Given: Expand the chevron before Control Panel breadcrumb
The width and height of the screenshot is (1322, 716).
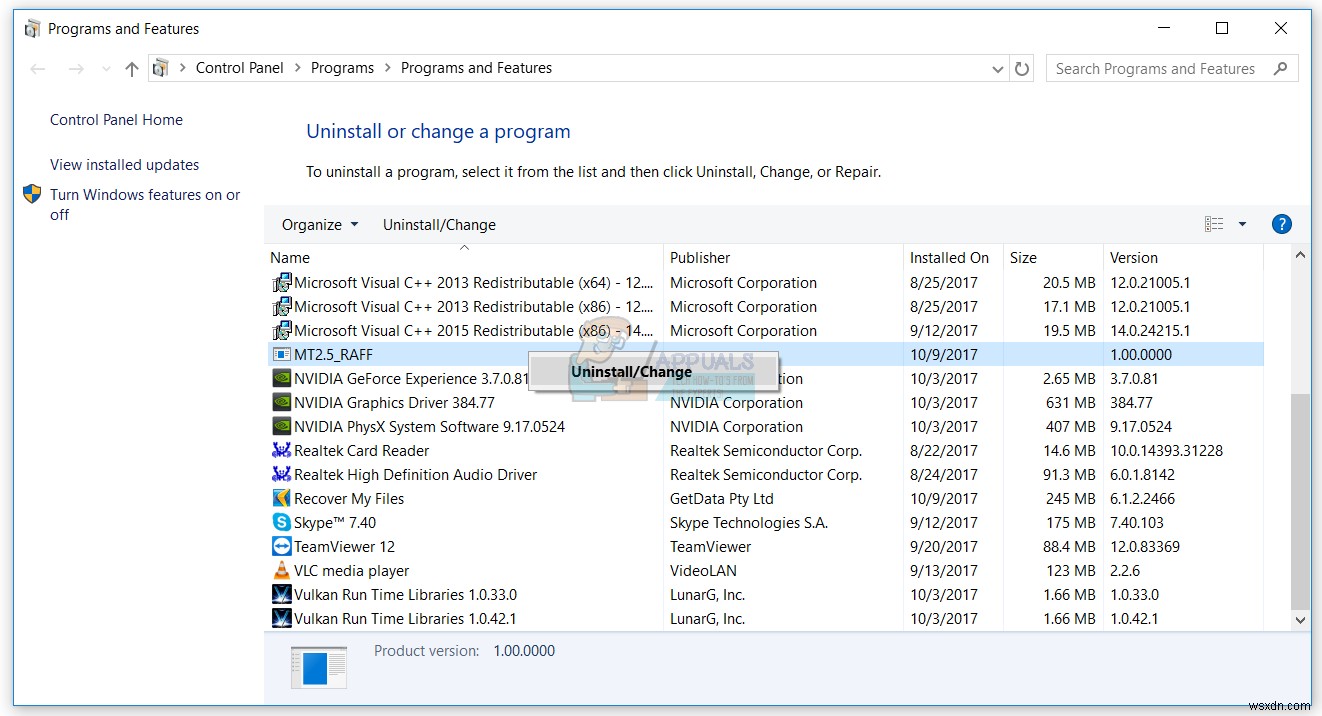Looking at the screenshot, I should tap(183, 68).
